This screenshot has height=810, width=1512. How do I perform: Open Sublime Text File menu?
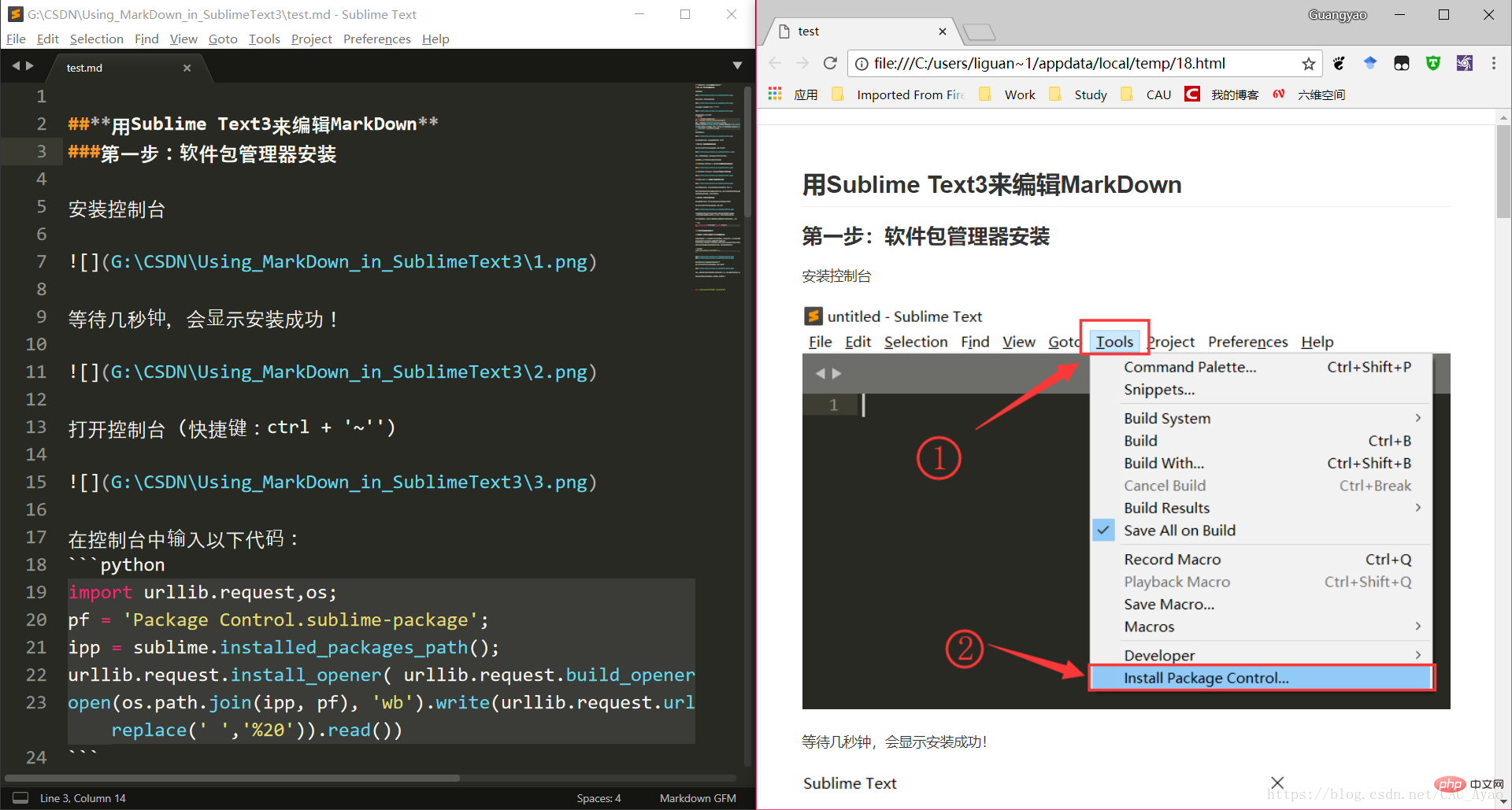[x=16, y=39]
